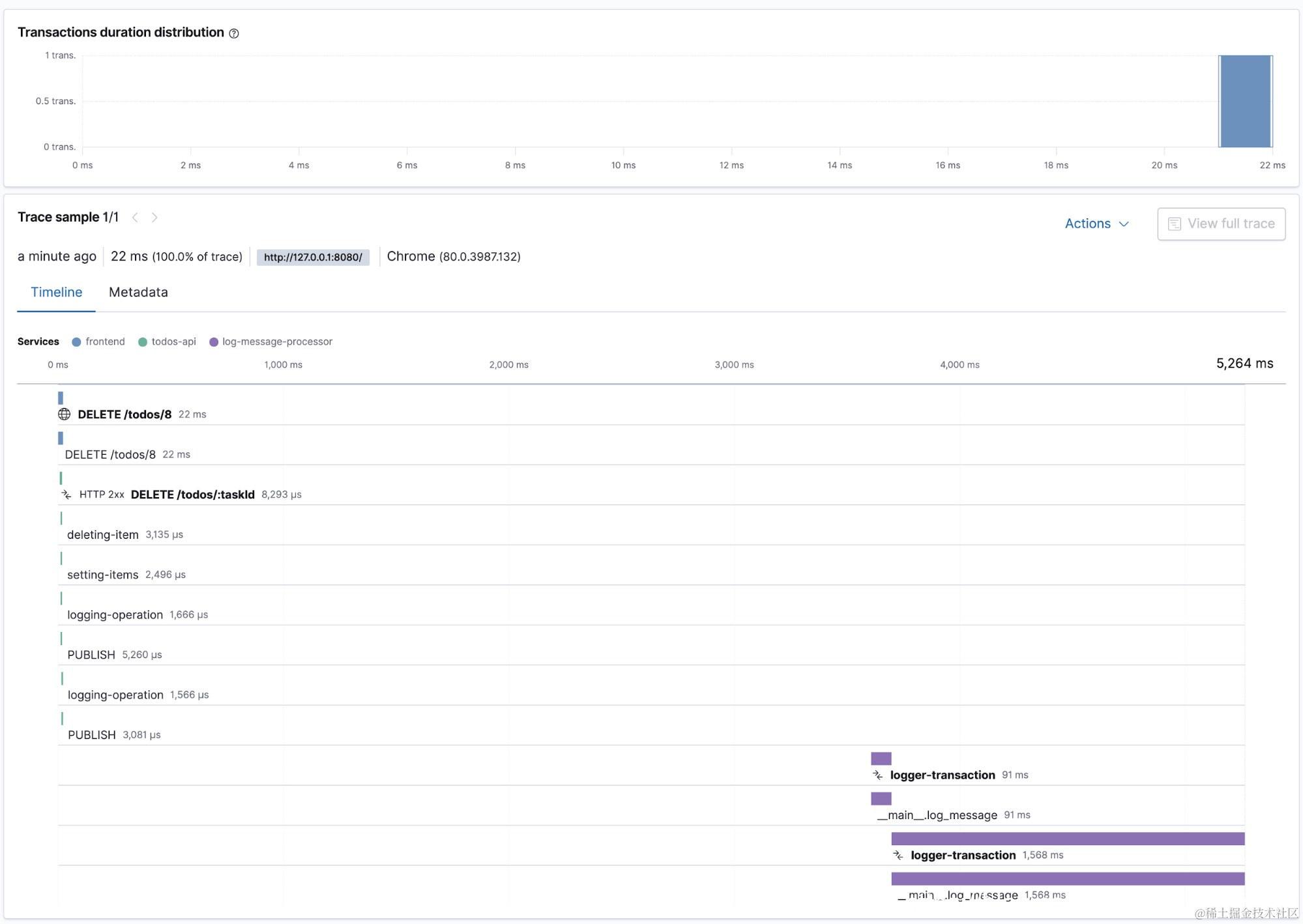Image resolution: width=1303 pixels, height=924 pixels.
Task: Click the merge icon before HTTP 2xx
Action: (x=66, y=495)
